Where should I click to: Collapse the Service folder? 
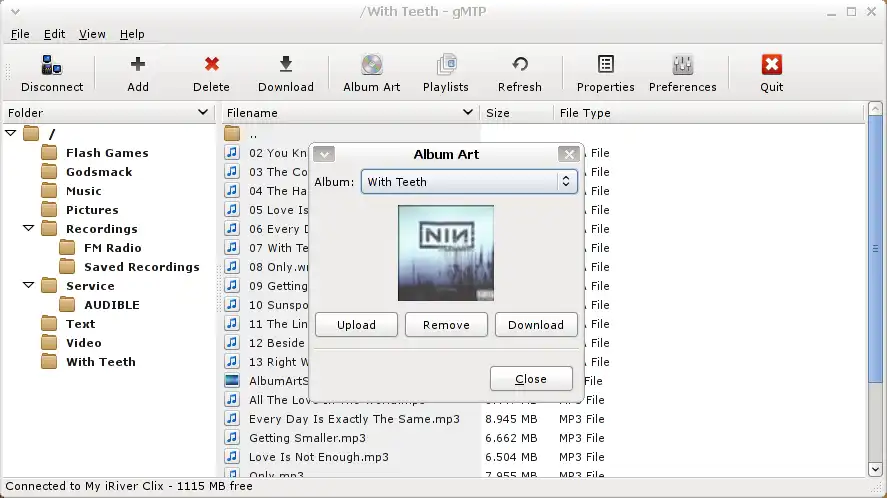28,285
